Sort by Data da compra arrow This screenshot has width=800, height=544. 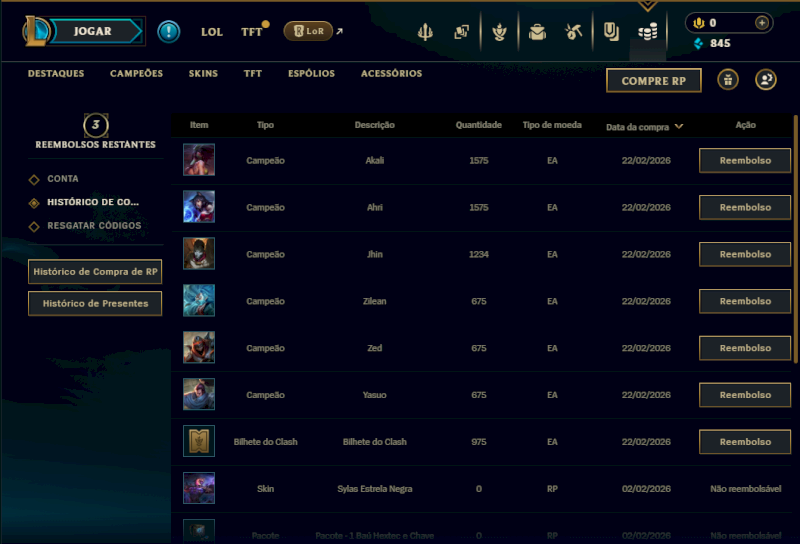pos(679,126)
